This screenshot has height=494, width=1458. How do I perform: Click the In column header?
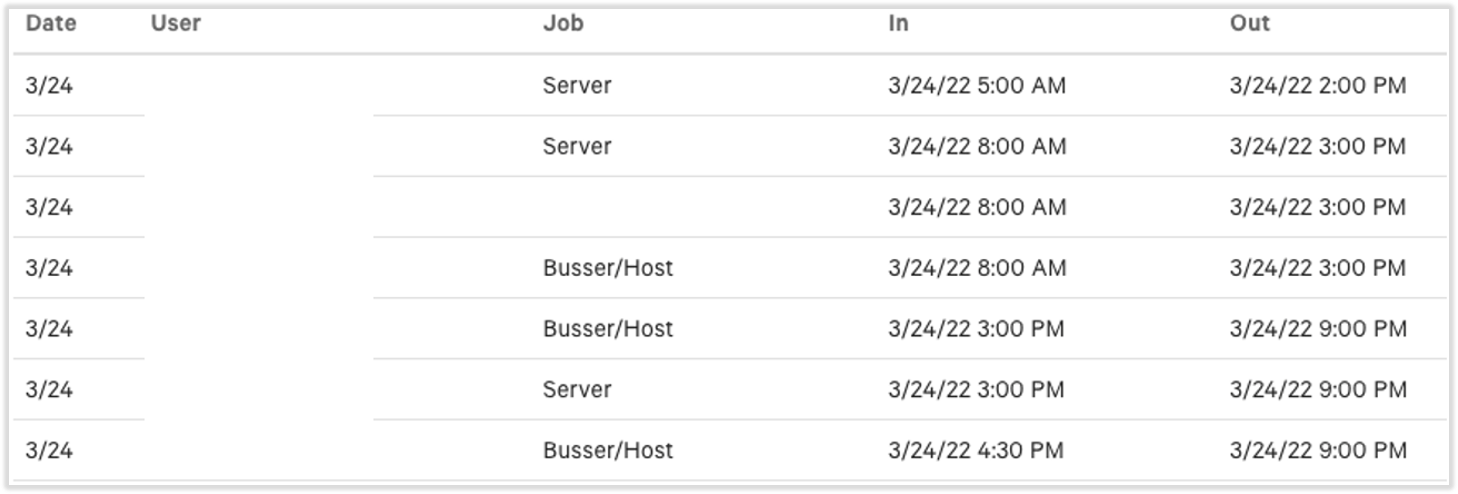(x=898, y=23)
